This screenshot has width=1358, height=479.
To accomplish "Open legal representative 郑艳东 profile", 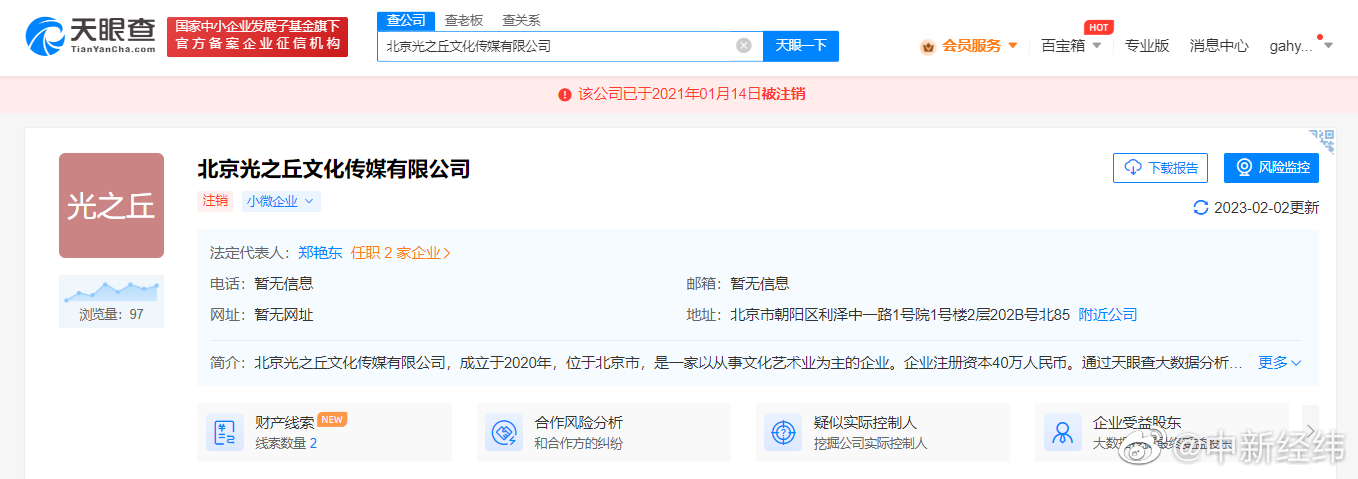I will [x=320, y=253].
